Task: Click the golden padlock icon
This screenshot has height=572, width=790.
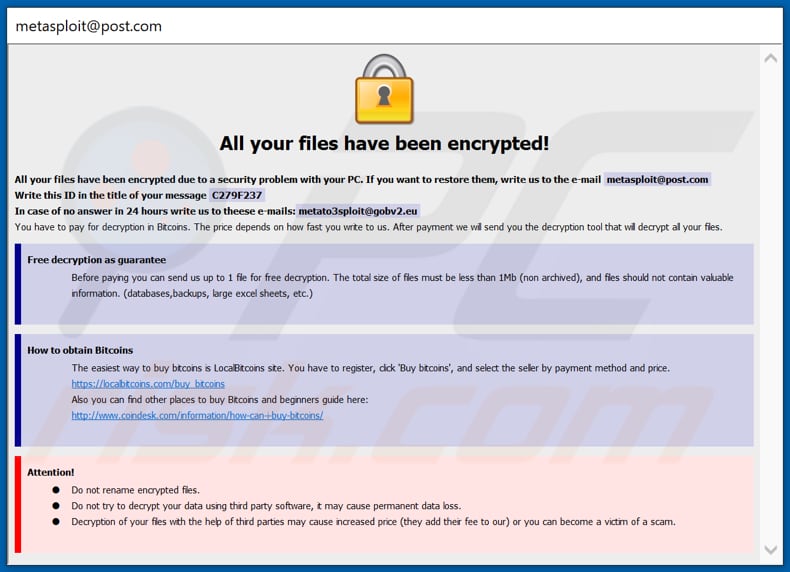Action: [x=384, y=90]
